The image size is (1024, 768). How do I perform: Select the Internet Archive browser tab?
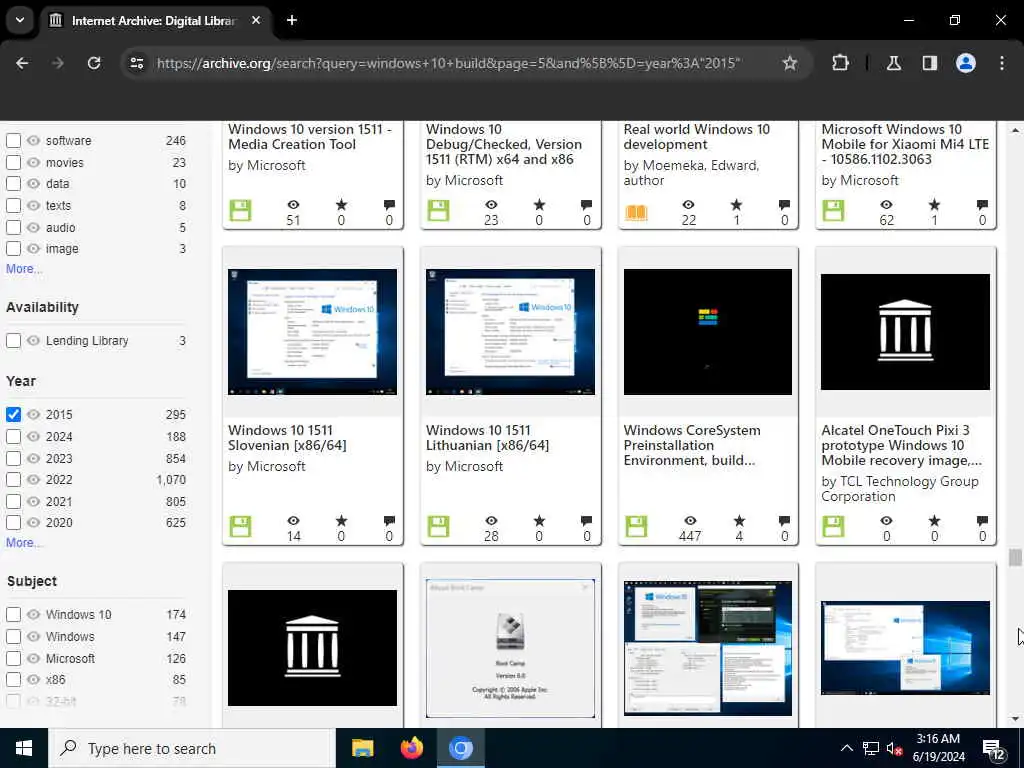[x=153, y=20]
